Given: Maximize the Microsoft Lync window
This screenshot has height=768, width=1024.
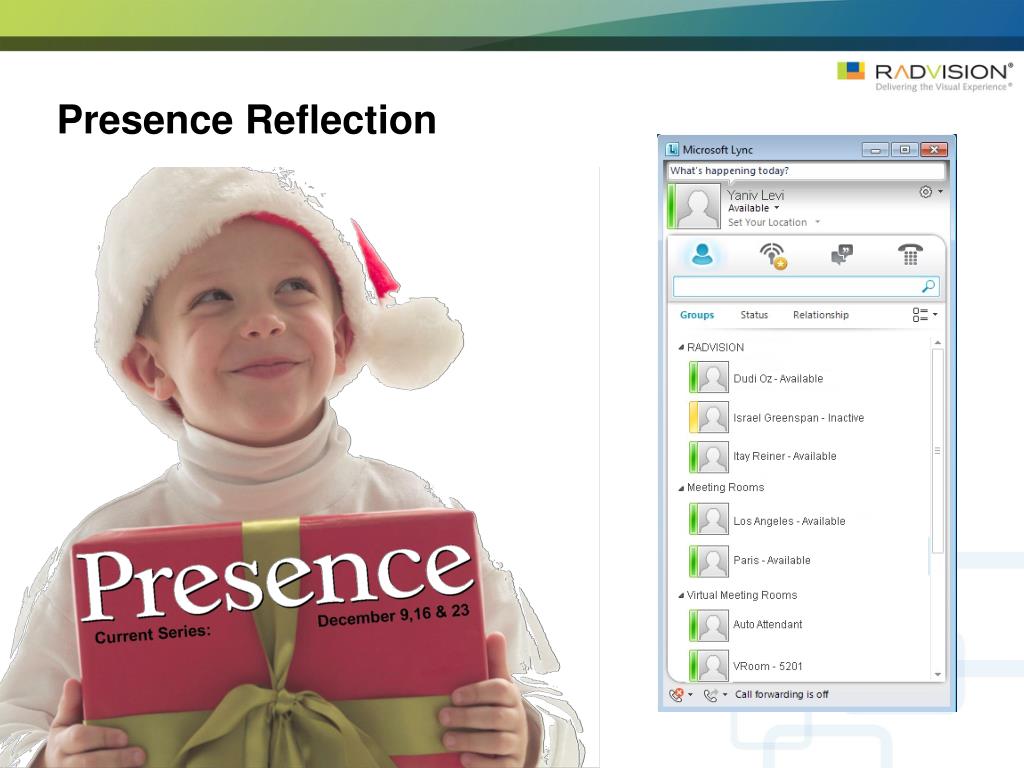Looking at the screenshot, I should pos(904,150).
